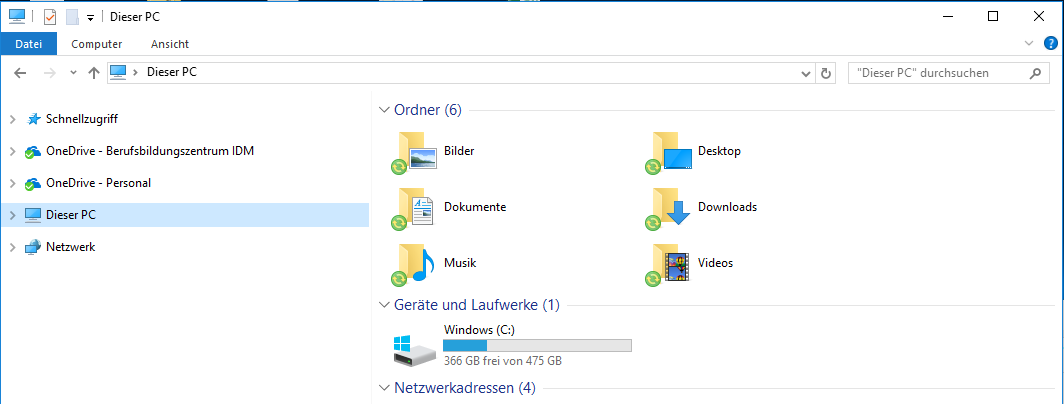Viewport: 1064px width, 404px height.
Task: Expand the ribbon with the chevron
Action: click(x=1028, y=43)
